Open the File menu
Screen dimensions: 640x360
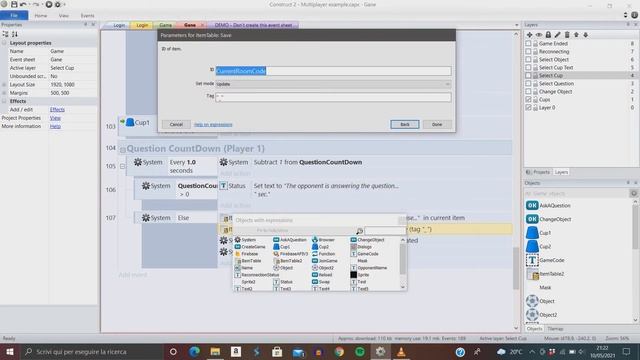click(x=14, y=16)
